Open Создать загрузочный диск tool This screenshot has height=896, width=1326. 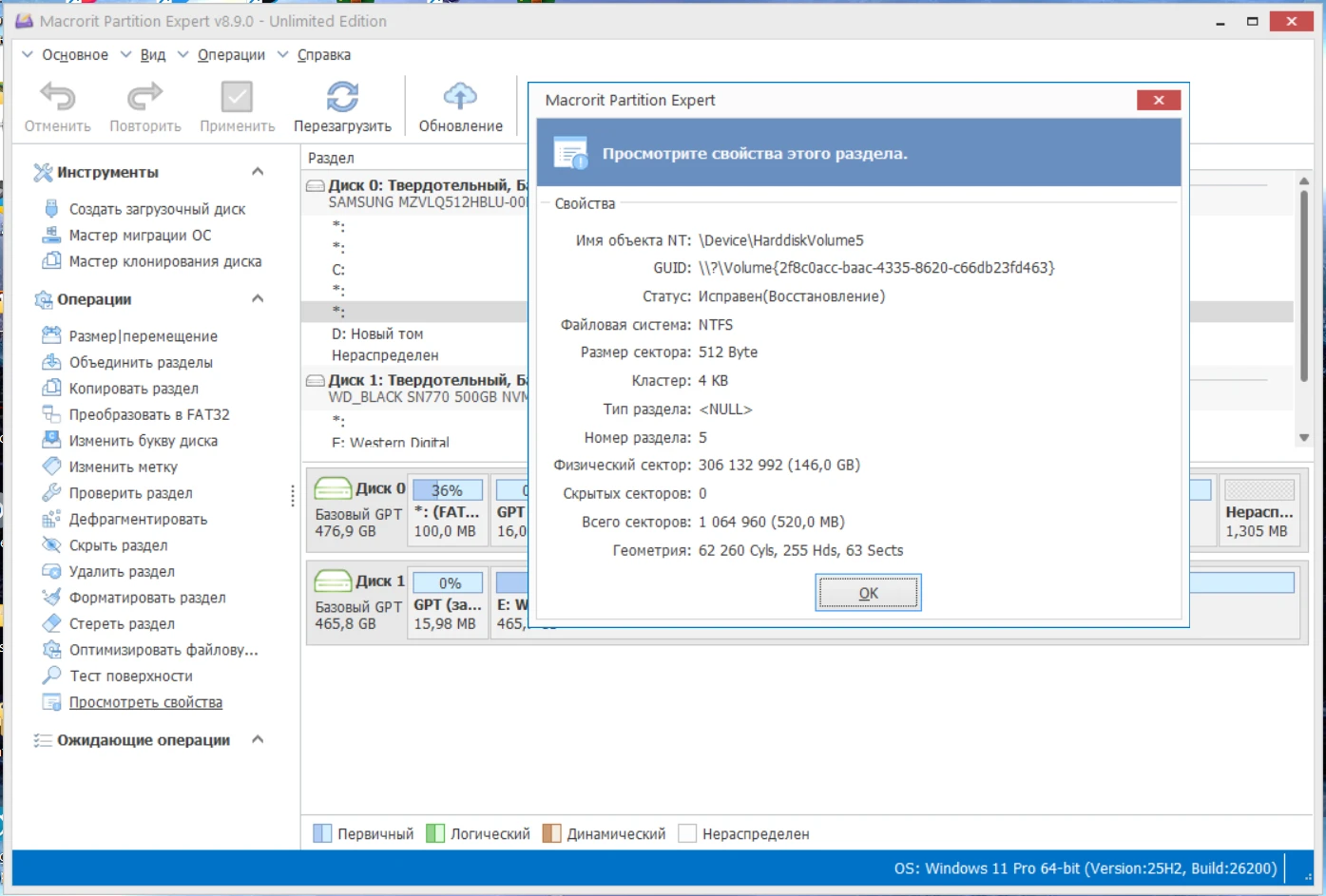point(157,209)
